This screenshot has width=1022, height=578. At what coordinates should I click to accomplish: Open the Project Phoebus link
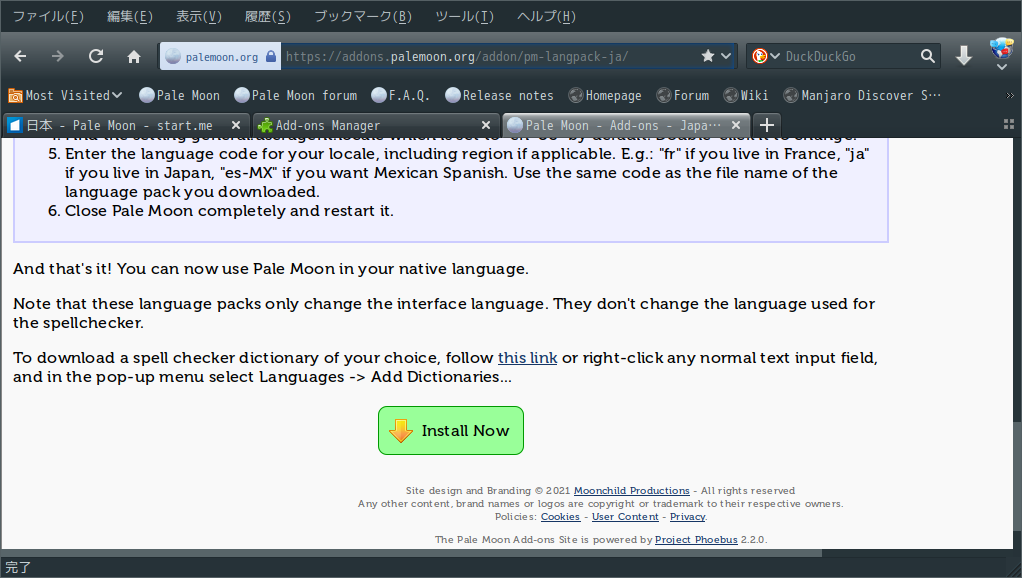coord(696,540)
